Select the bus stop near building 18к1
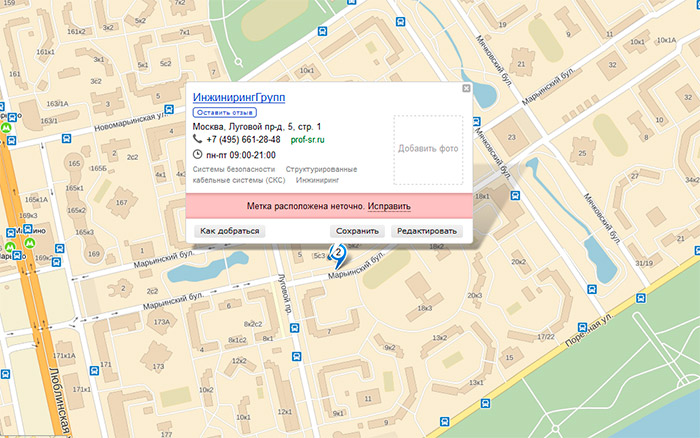This screenshot has width=700, height=438. (x=515, y=196)
